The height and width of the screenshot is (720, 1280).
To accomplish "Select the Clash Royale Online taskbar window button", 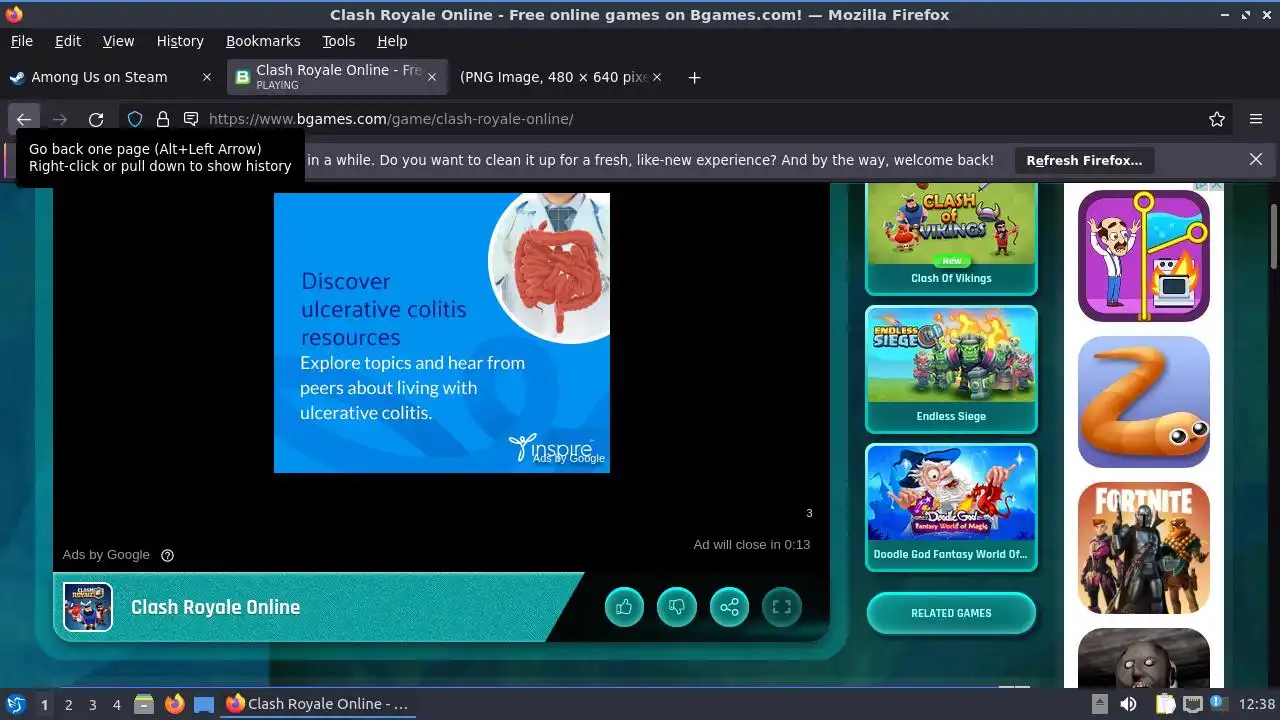I will (318, 704).
